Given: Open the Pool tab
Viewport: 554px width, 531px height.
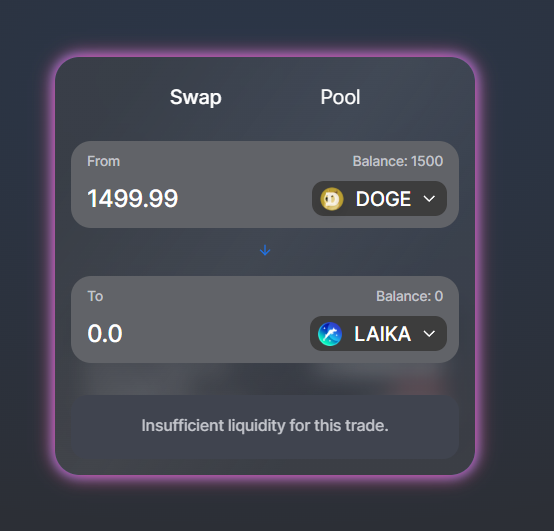Looking at the screenshot, I should (340, 97).
